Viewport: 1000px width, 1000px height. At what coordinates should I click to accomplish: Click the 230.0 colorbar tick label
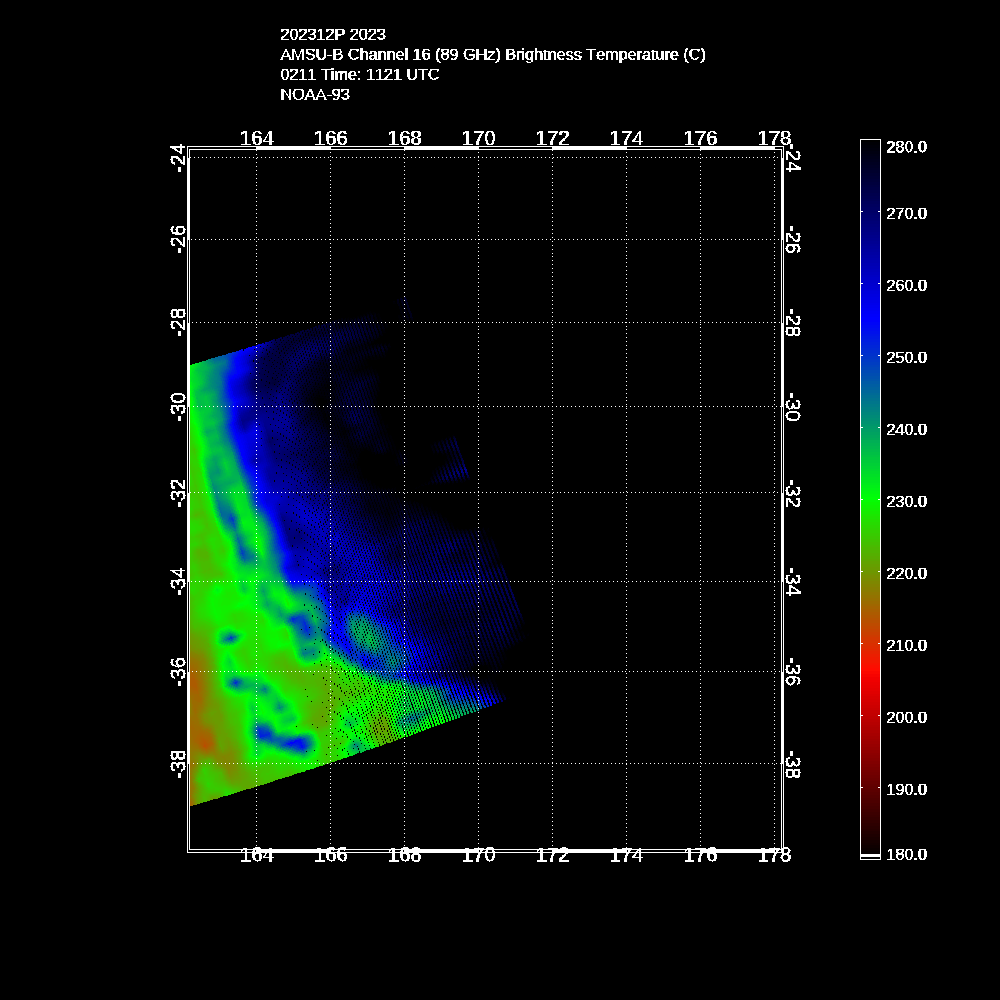click(907, 501)
